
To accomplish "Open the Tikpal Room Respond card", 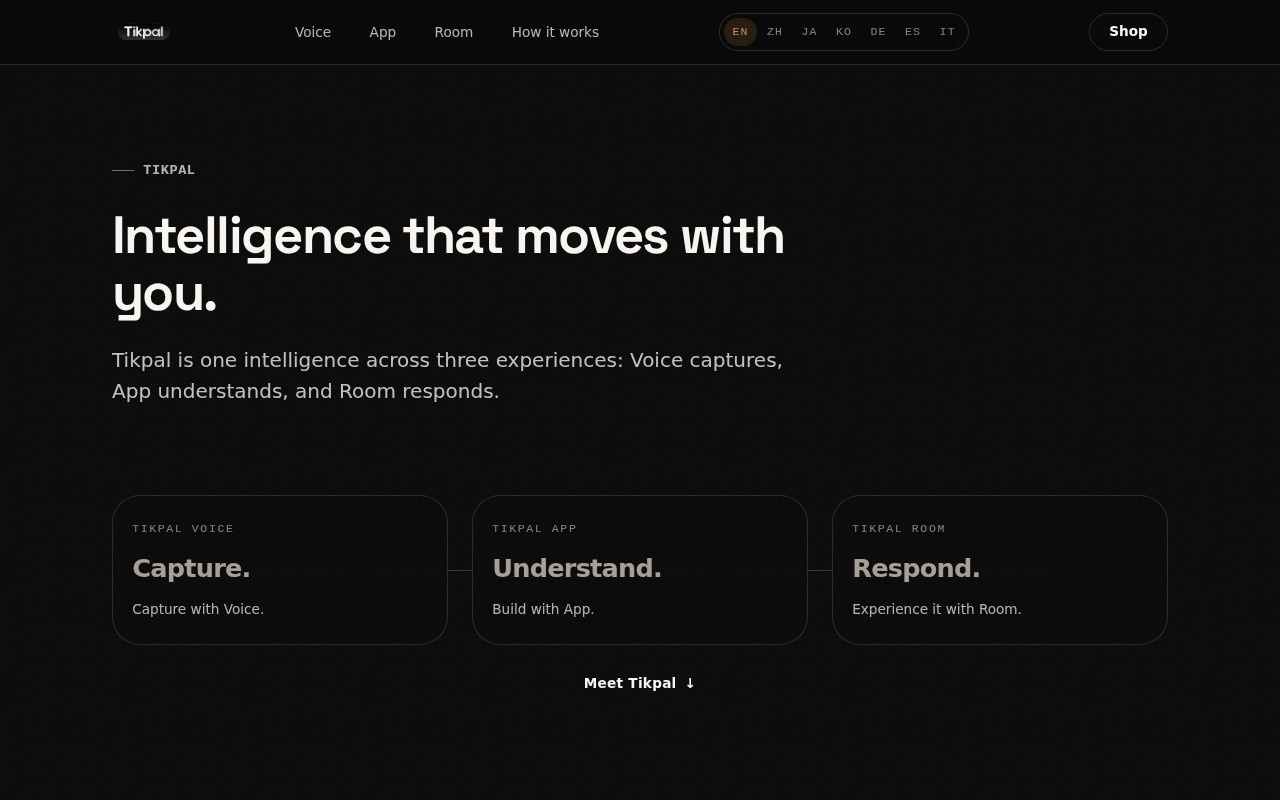I will (1000, 570).
